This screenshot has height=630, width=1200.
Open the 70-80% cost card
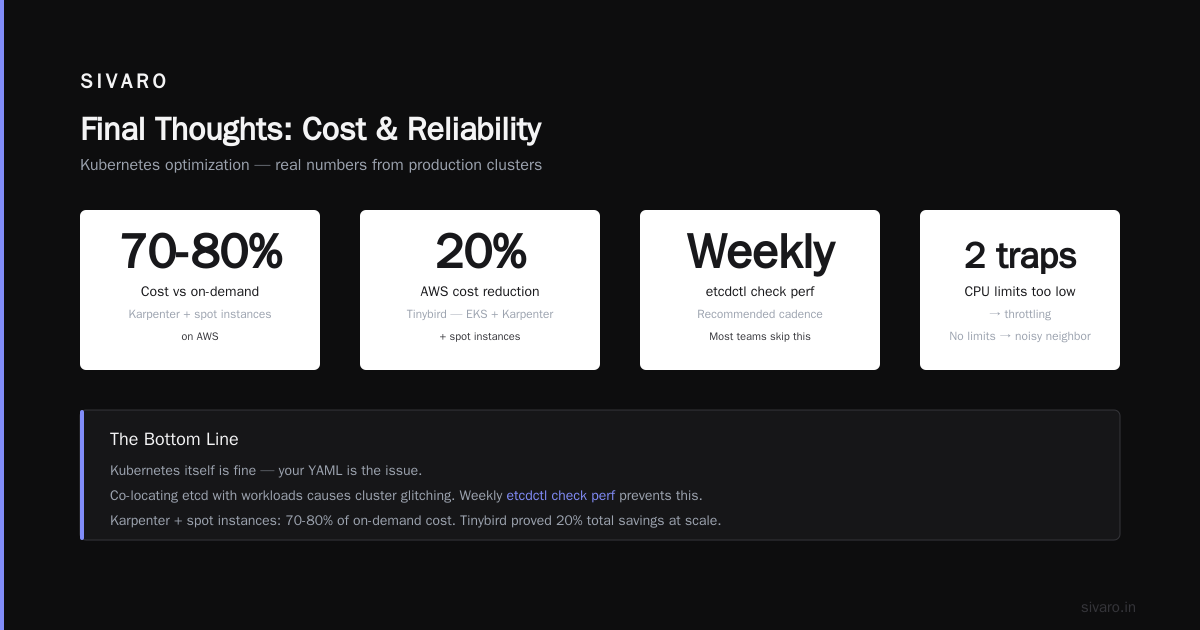(x=200, y=290)
